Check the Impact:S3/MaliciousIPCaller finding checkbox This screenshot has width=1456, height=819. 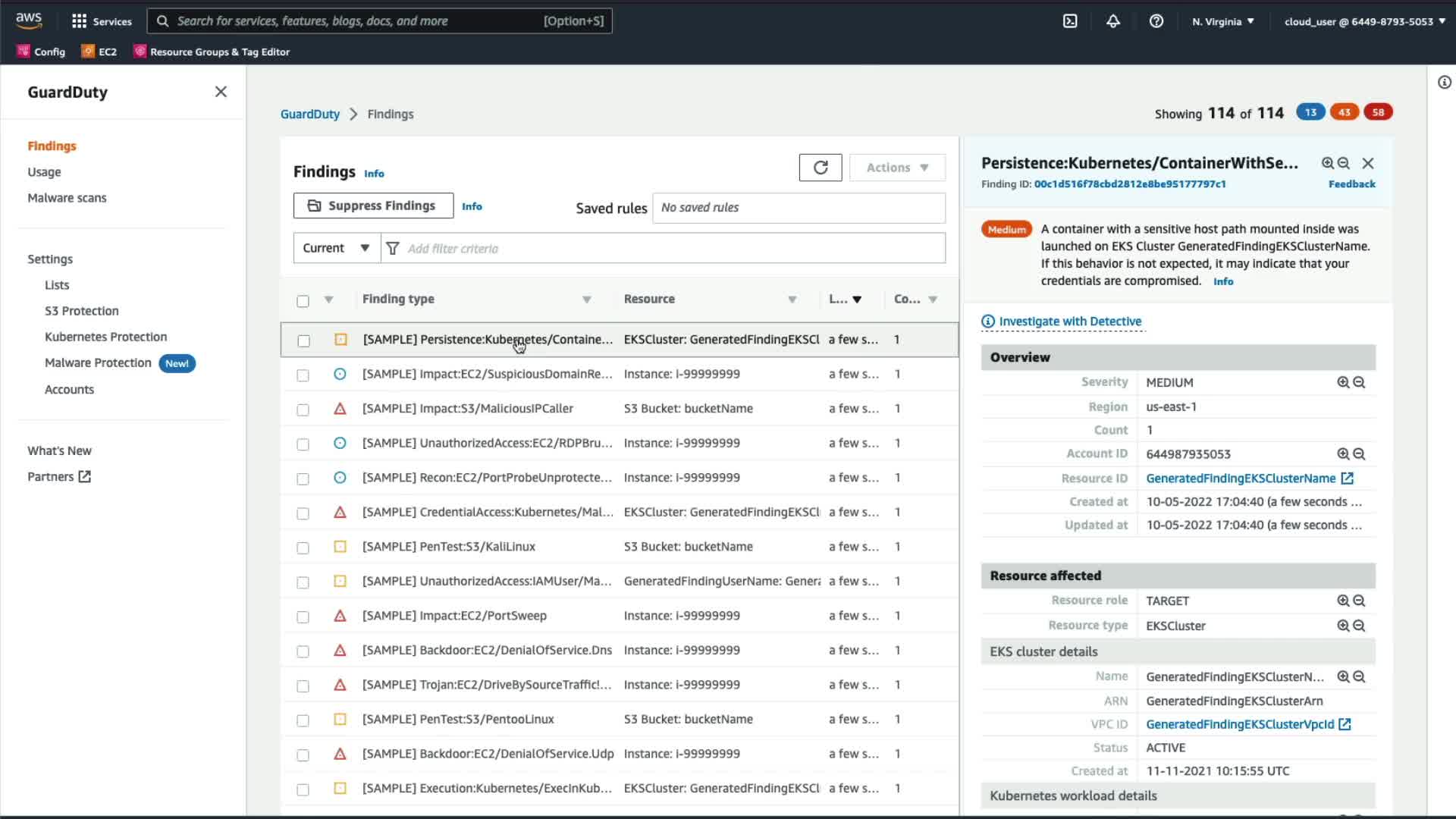point(303,409)
